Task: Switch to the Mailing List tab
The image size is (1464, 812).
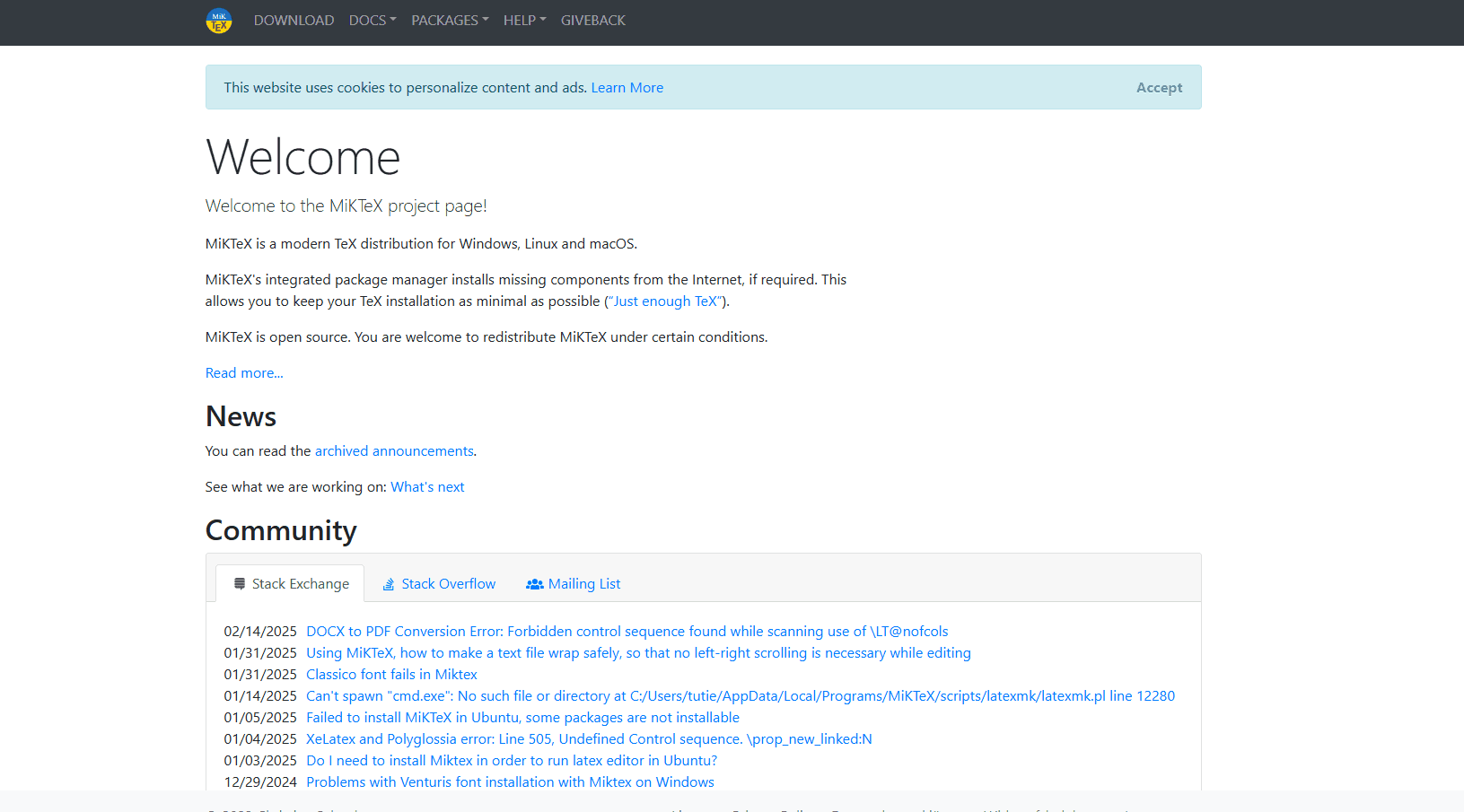Action: pos(573,584)
